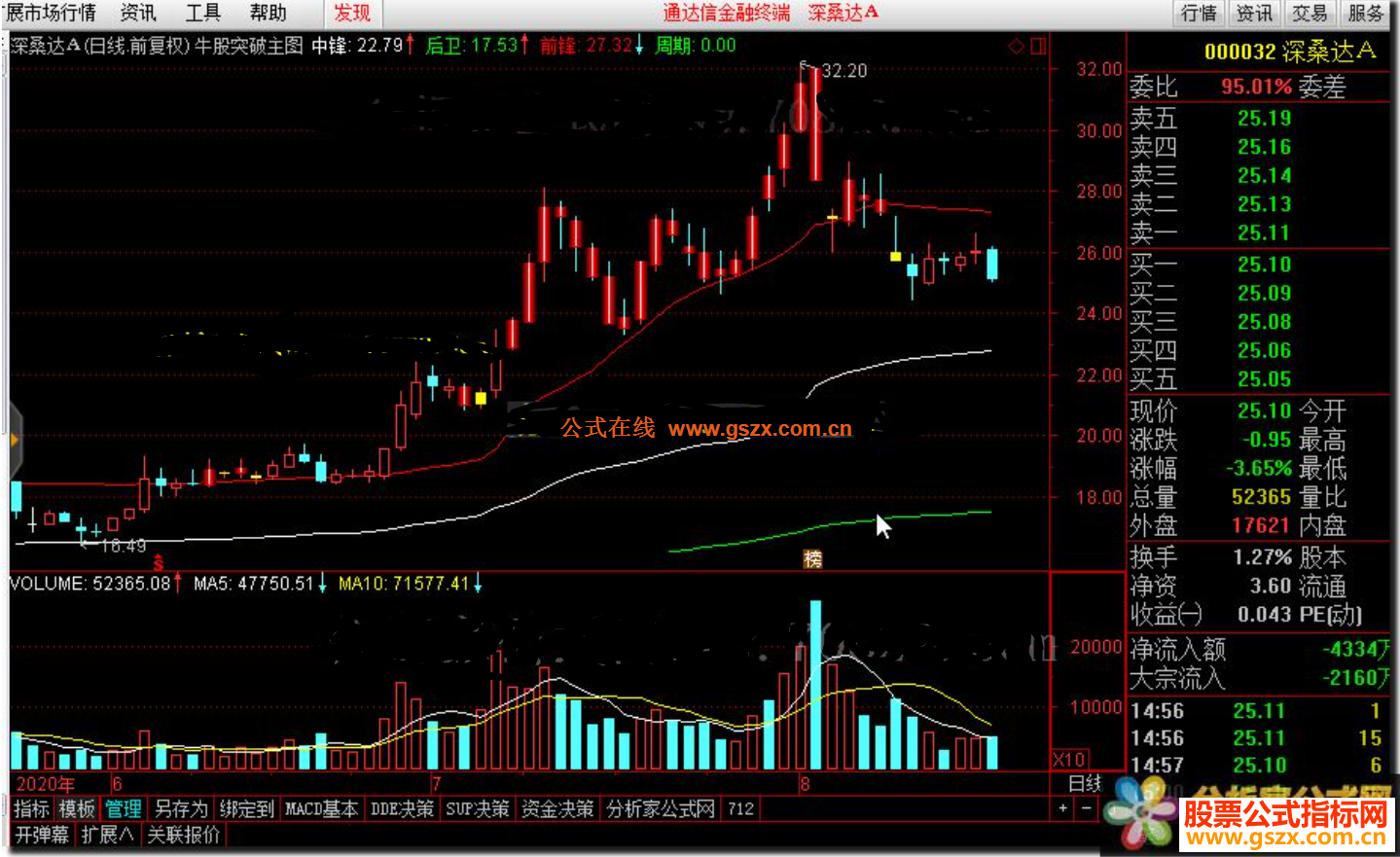Open 帮助 menu

pos(269,13)
